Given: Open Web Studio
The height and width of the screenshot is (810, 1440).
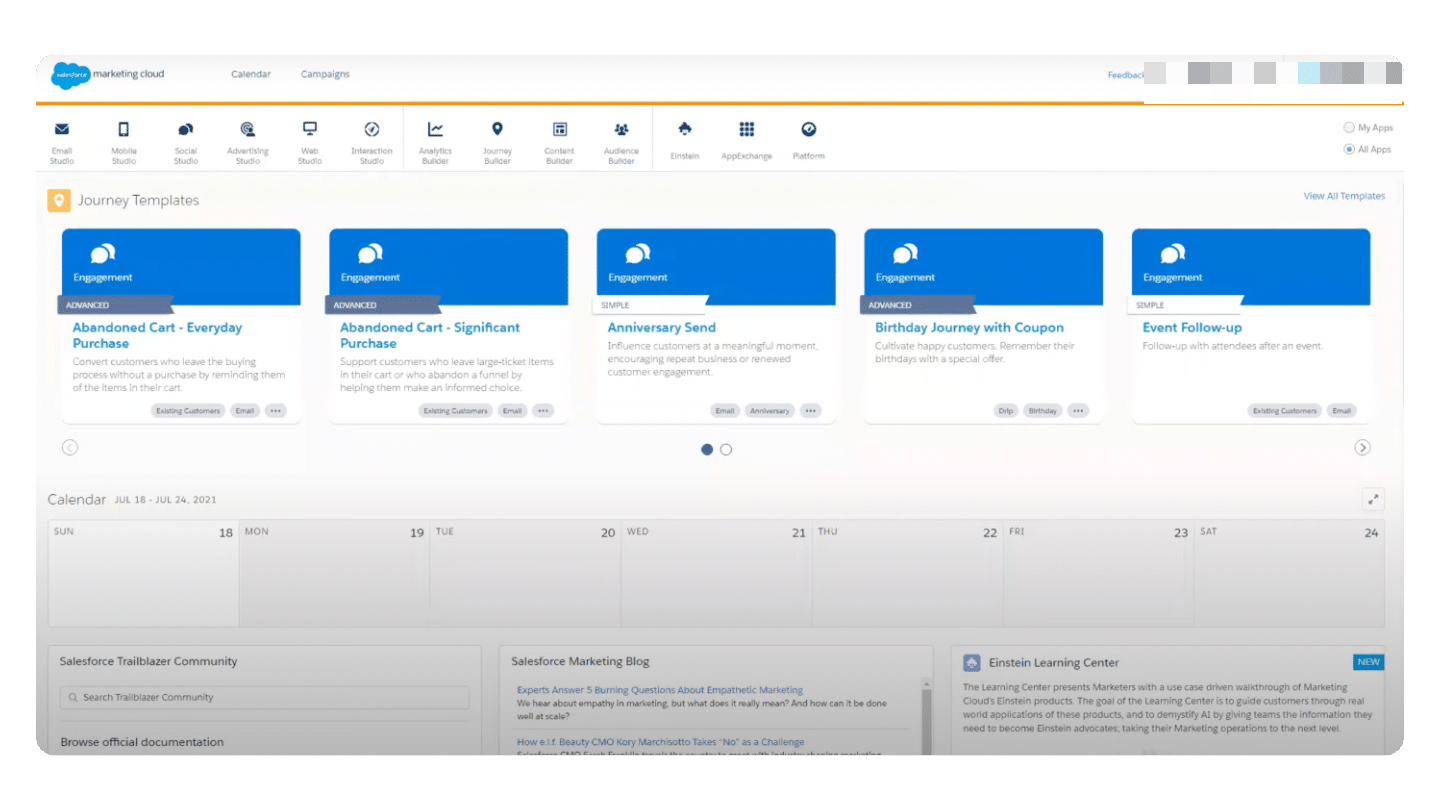Looking at the screenshot, I should (x=310, y=142).
